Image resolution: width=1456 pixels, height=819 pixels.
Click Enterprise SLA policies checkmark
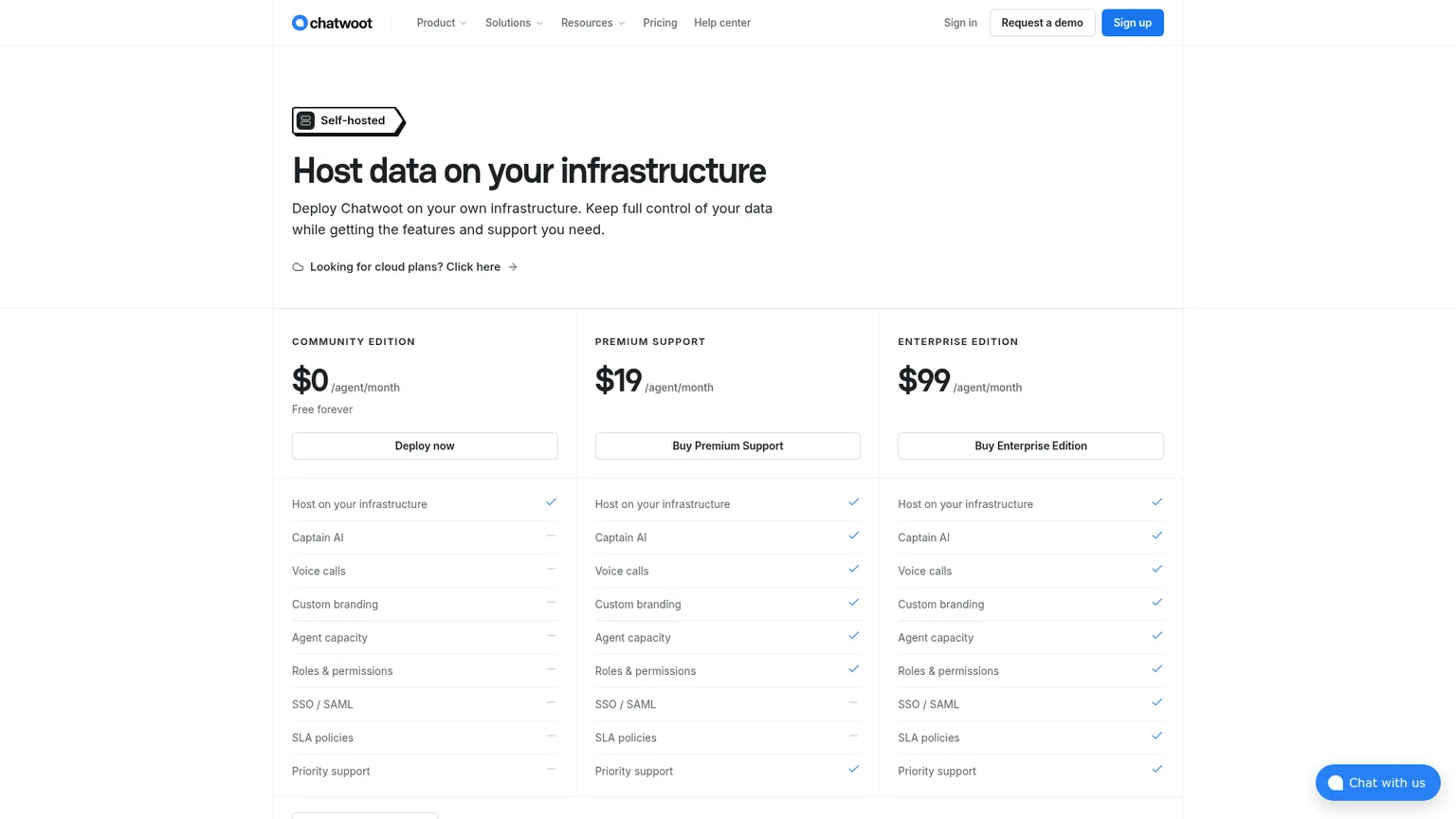click(x=1156, y=736)
